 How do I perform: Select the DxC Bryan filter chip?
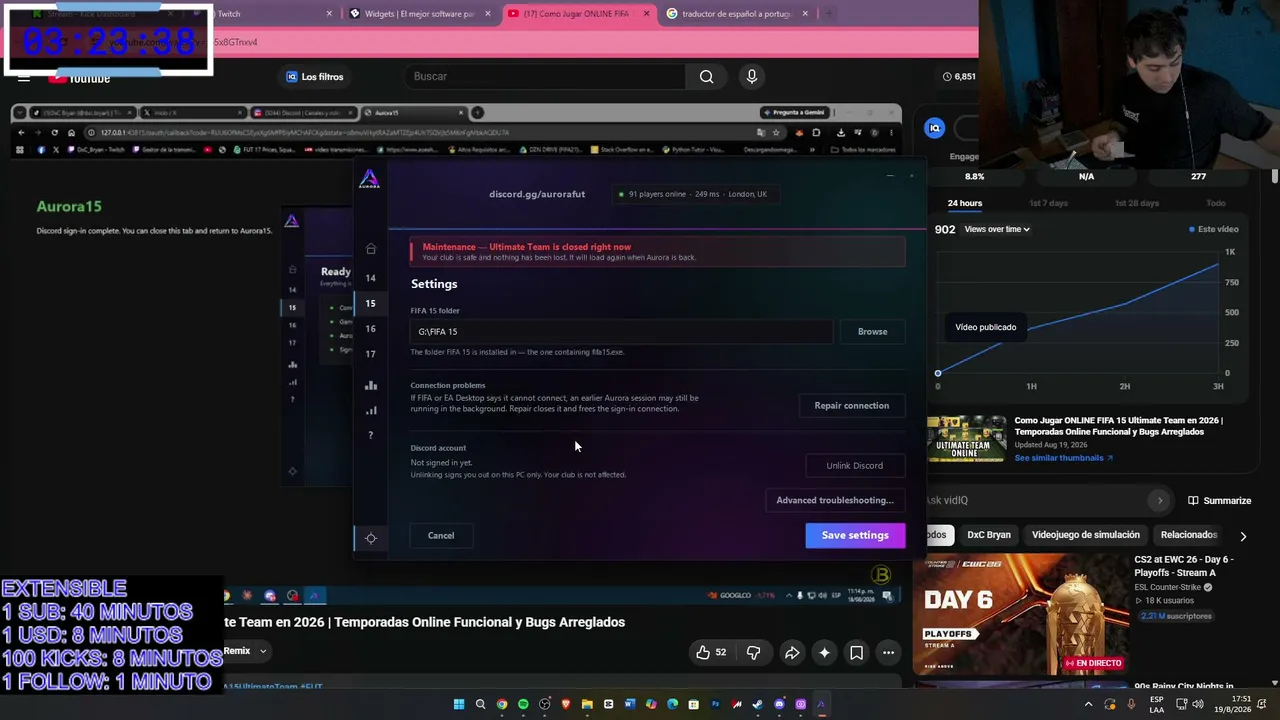click(x=989, y=535)
